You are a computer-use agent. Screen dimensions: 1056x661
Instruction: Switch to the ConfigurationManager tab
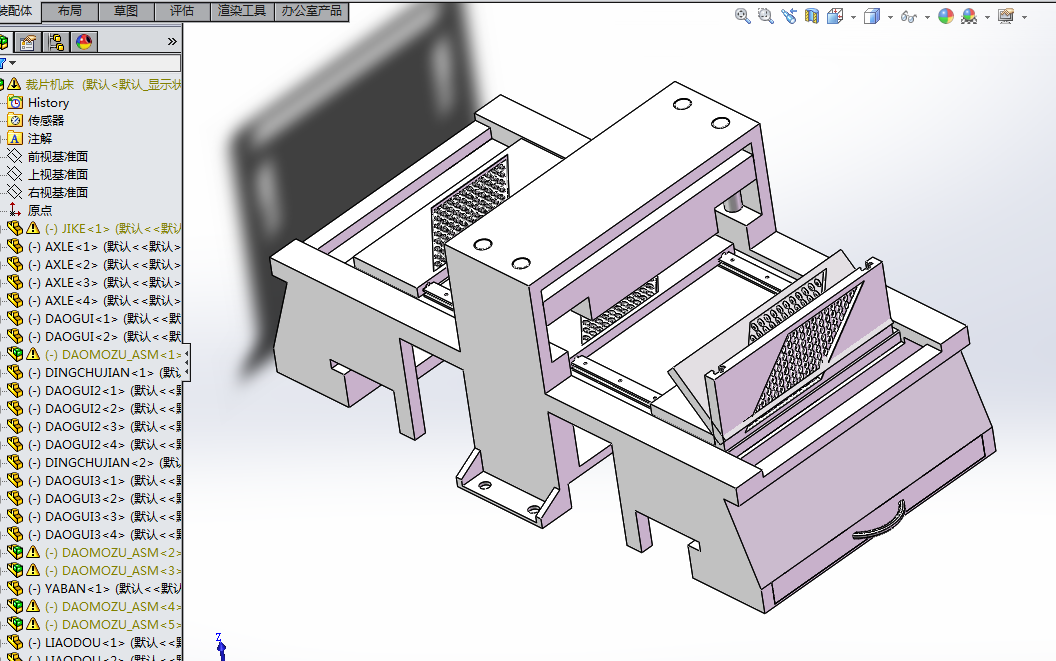pos(55,42)
